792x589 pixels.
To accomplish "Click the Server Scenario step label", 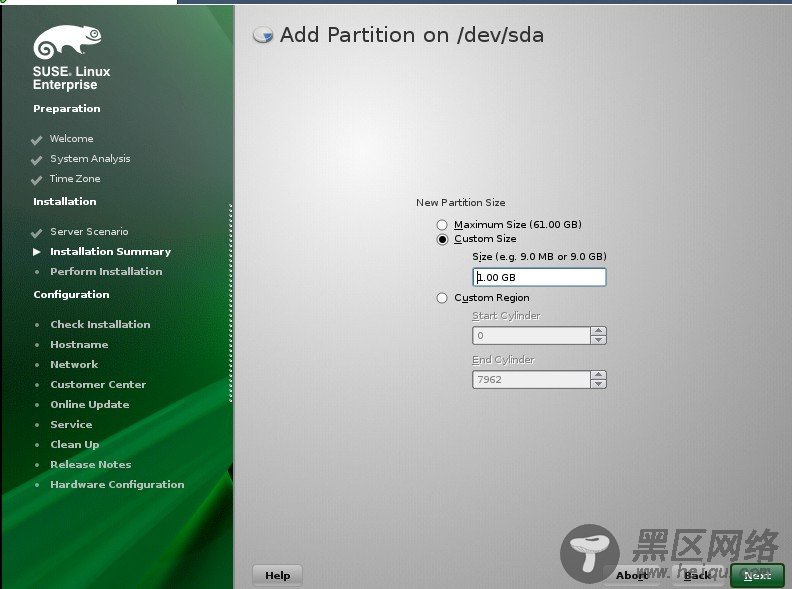I will (89, 231).
